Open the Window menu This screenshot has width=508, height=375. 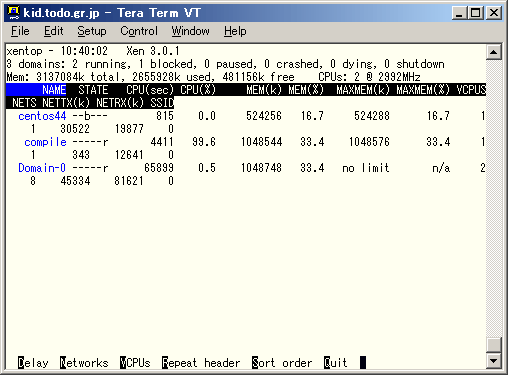(x=190, y=31)
